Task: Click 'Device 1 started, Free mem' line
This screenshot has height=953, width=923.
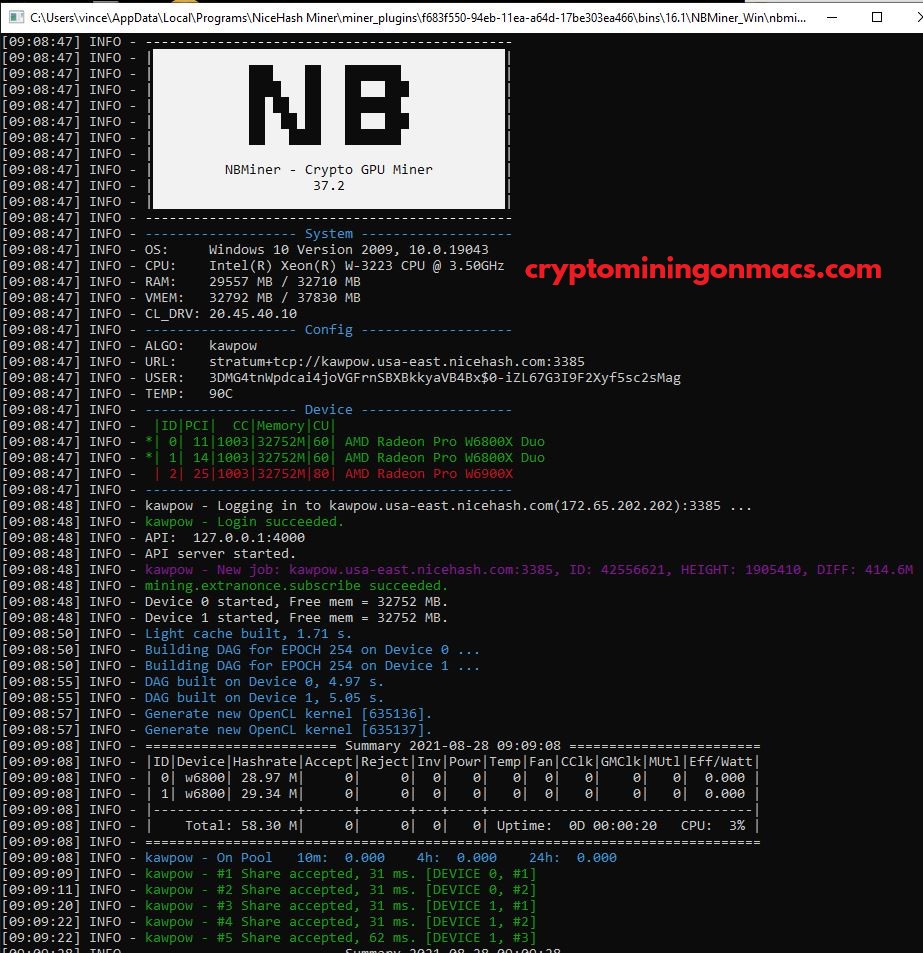Action: (x=296, y=618)
